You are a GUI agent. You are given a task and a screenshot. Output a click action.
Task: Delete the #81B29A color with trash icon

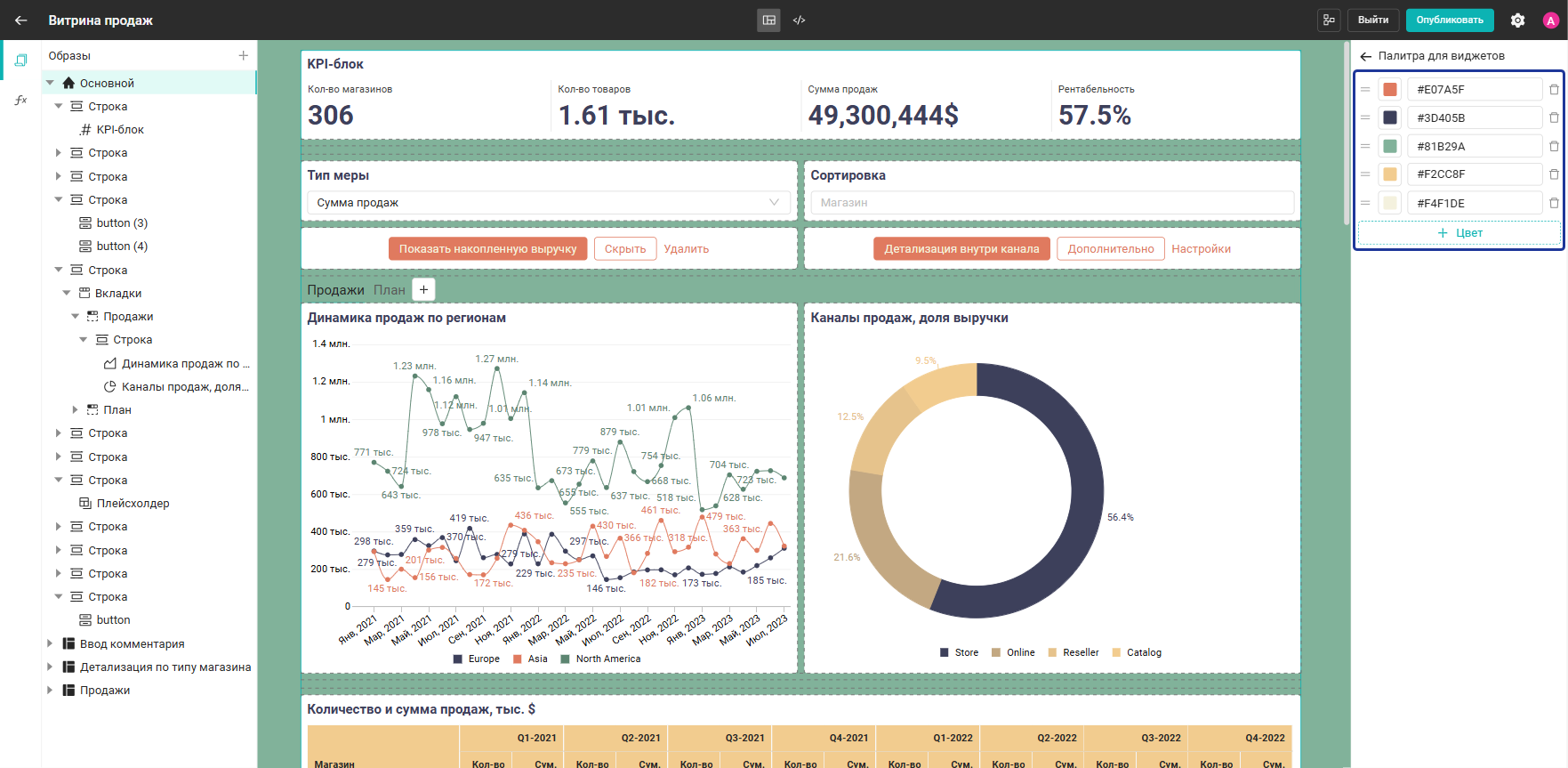point(1554,146)
